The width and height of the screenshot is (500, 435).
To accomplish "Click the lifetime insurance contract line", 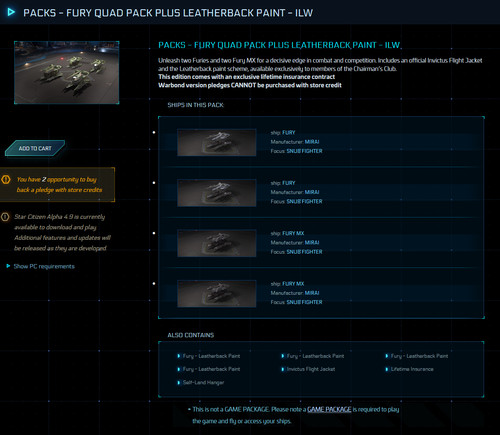I will [246, 77].
